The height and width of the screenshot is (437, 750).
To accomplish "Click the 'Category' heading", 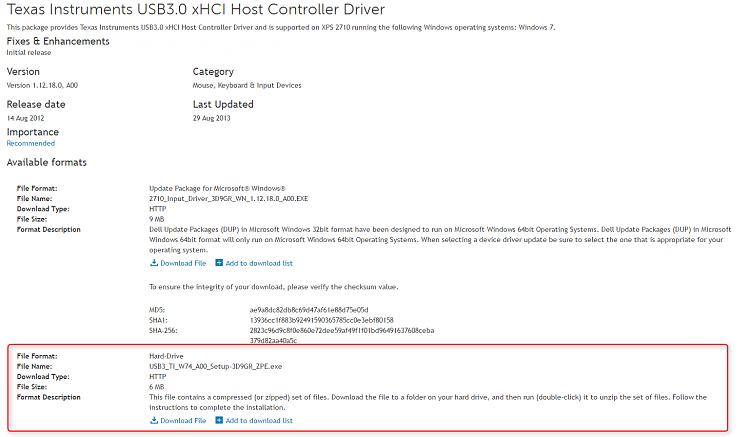I will (213, 72).
